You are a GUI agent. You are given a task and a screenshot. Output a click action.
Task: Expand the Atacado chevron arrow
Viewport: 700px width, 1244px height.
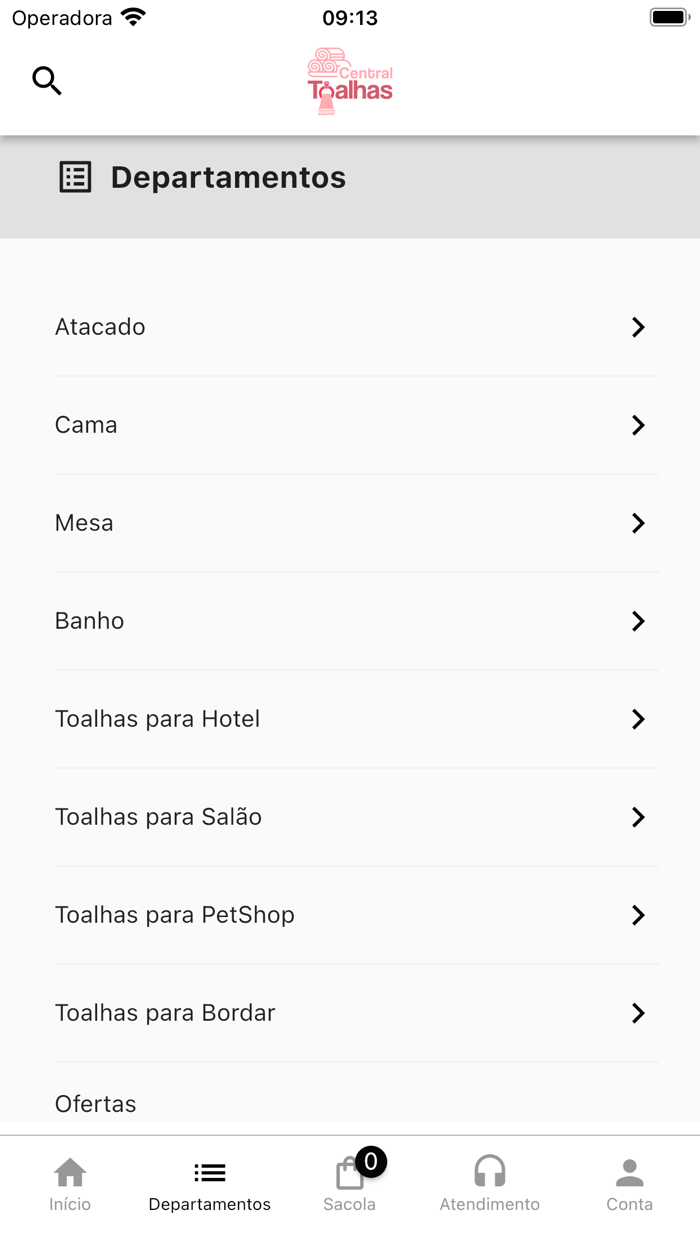tap(638, 327)
